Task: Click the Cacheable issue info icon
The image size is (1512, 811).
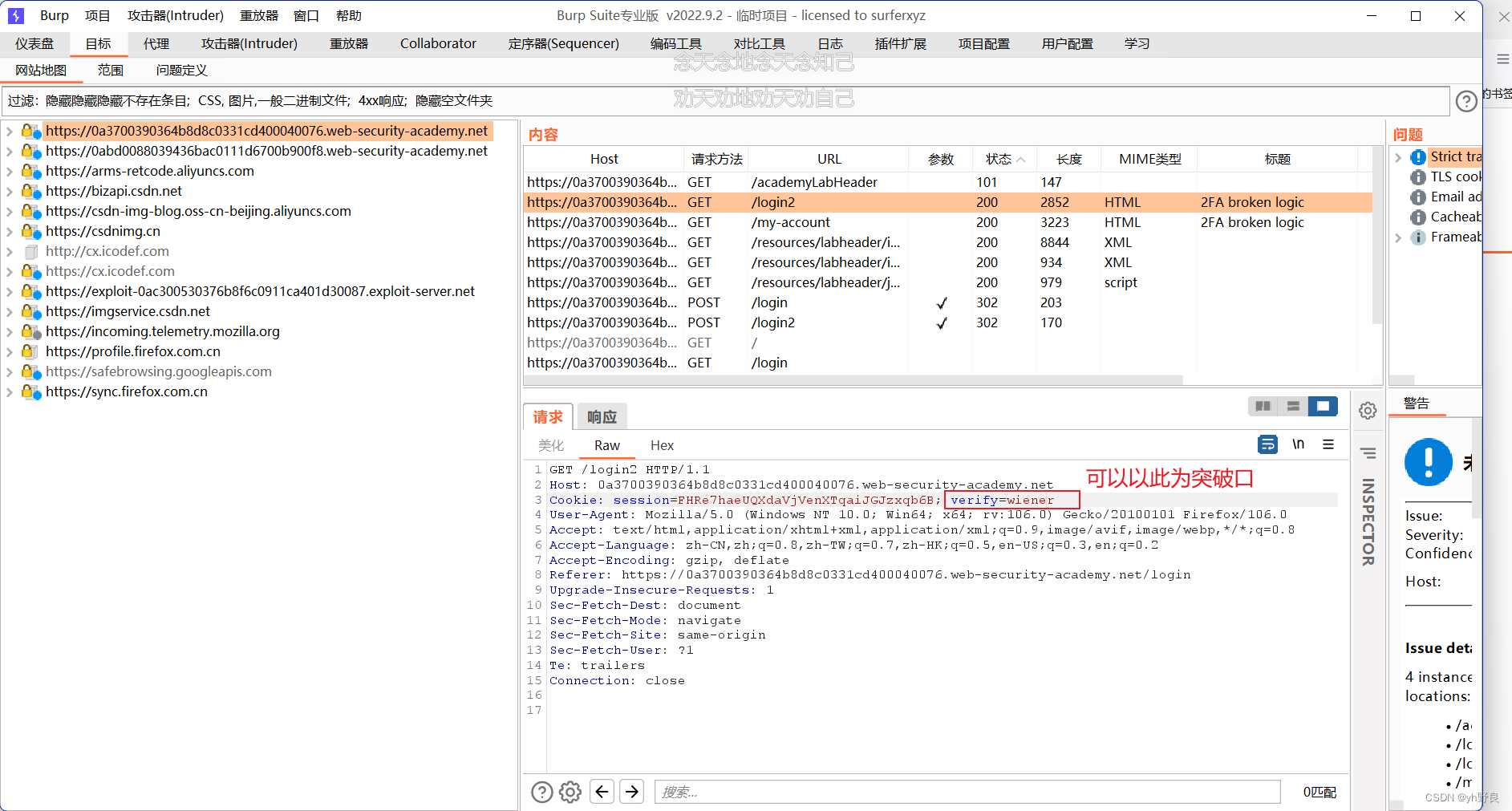Action: pos(1418,217)
